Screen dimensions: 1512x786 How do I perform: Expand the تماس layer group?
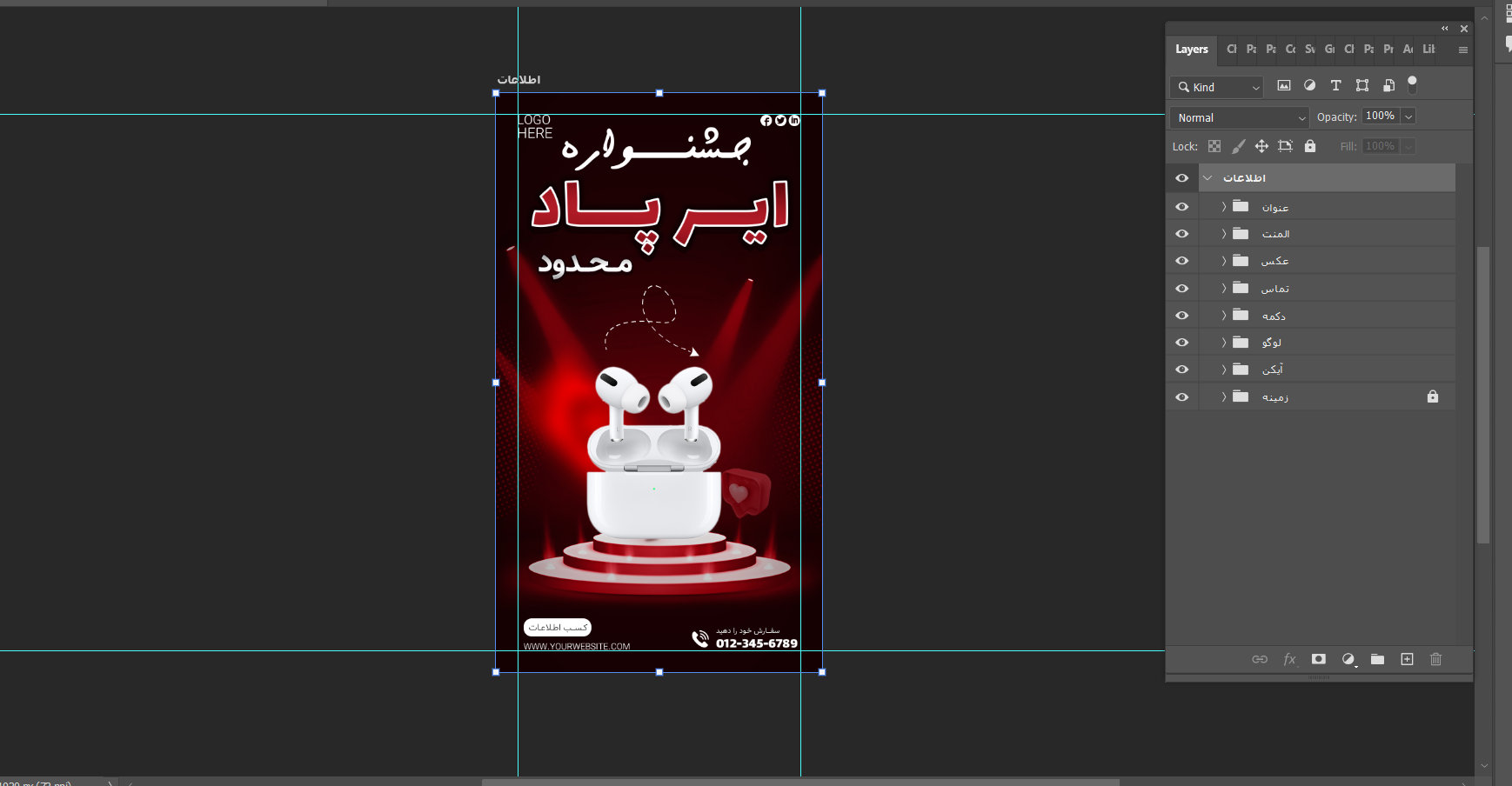click(x=1223, y=288)
